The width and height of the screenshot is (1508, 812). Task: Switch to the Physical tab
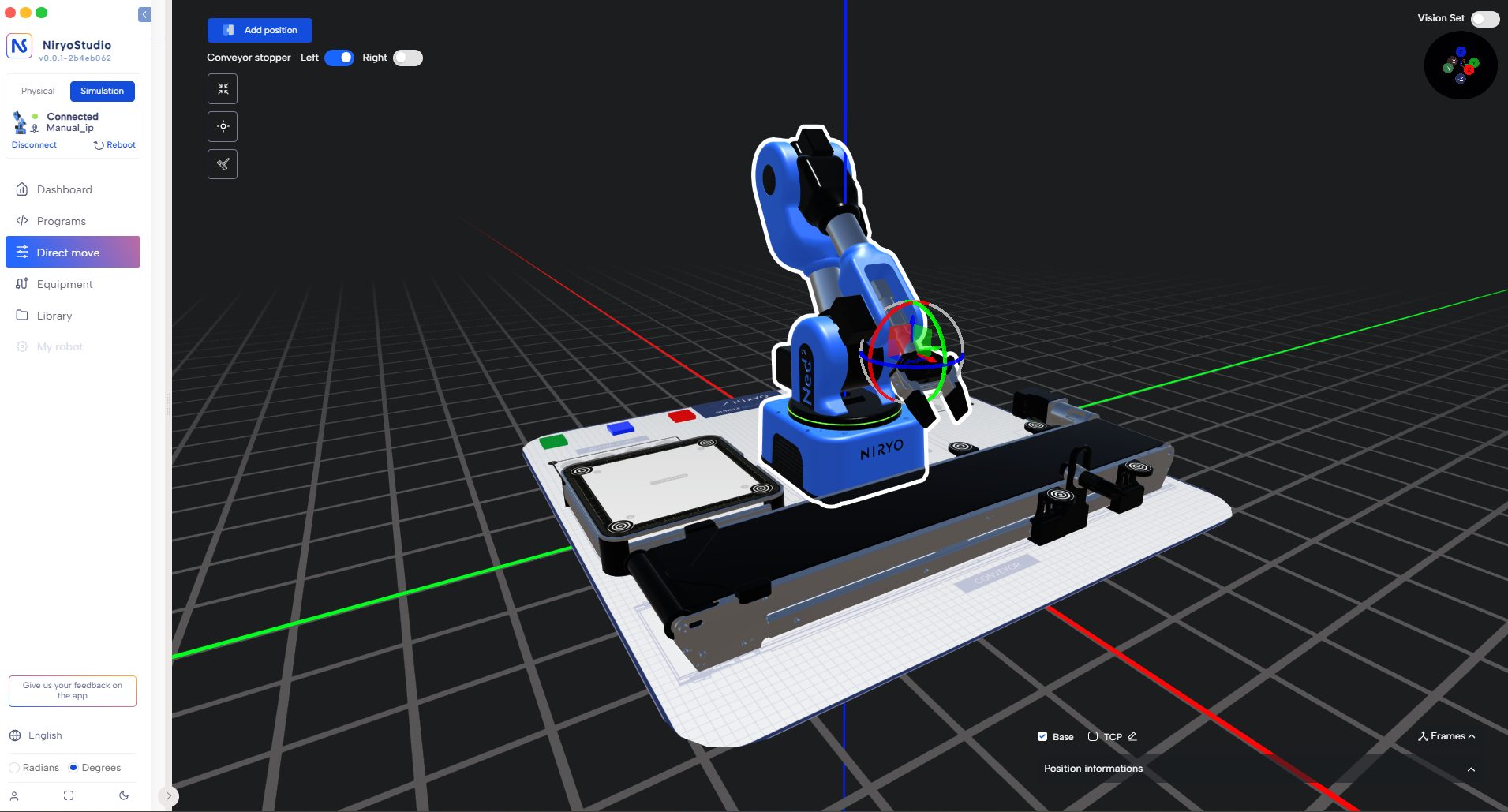click(x=36, y=91)
